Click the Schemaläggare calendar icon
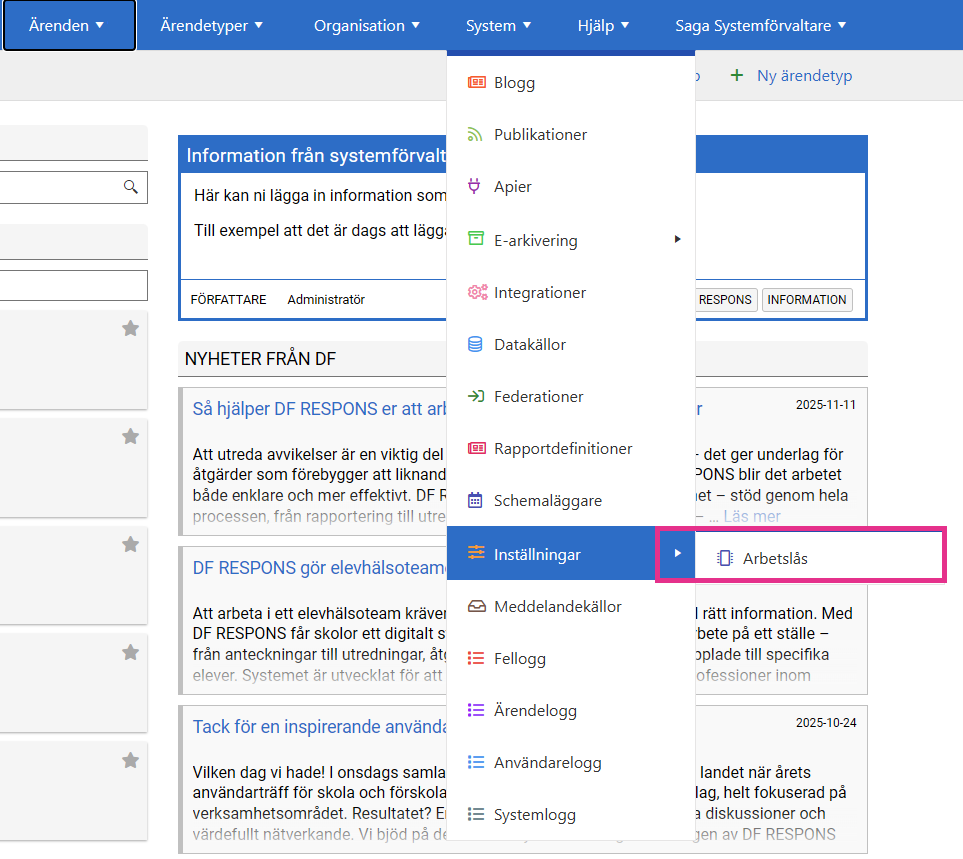The height and width of the screenshot is (859, 963). (476, 501)
